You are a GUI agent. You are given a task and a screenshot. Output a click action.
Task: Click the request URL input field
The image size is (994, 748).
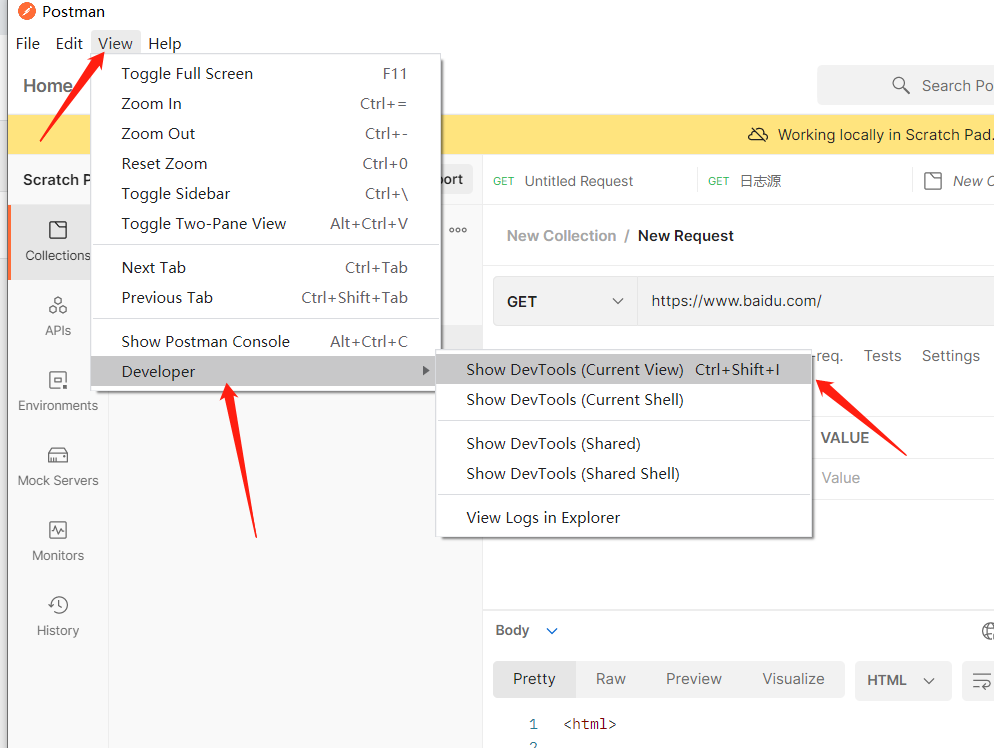[x=816, y=301]
